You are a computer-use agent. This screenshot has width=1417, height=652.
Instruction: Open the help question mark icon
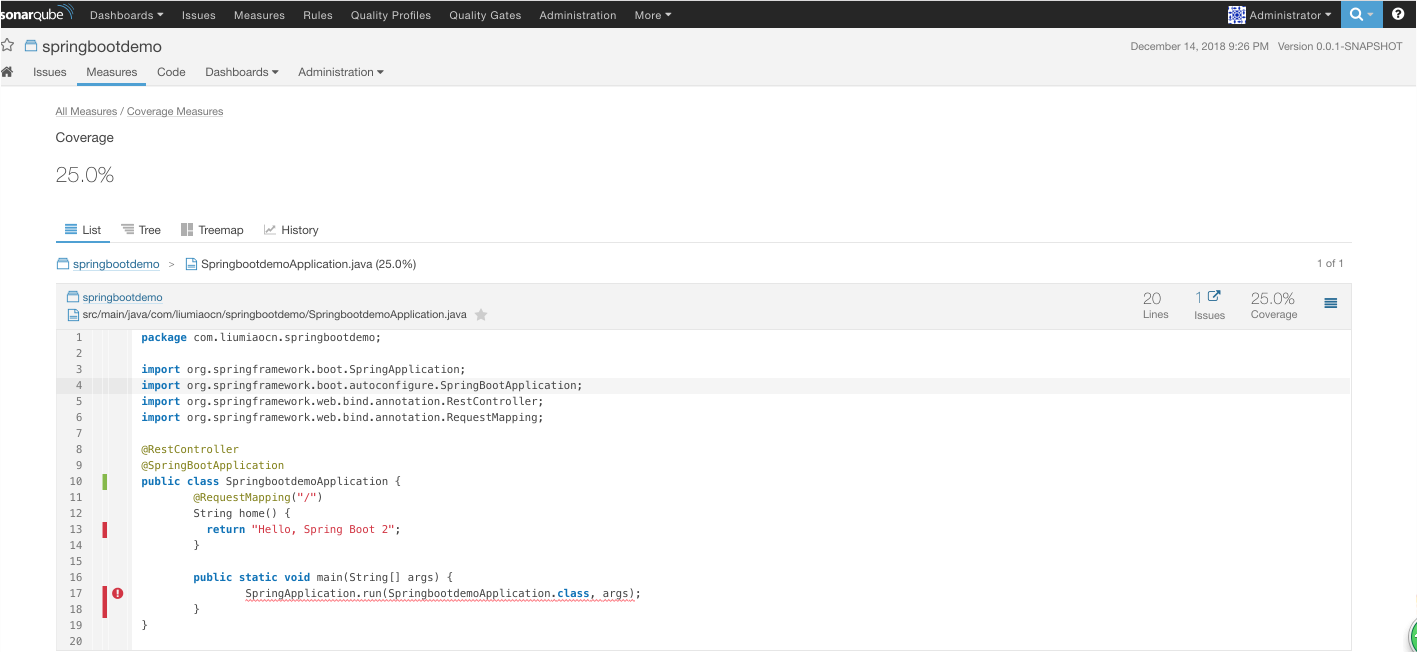tap(1398, 14)
